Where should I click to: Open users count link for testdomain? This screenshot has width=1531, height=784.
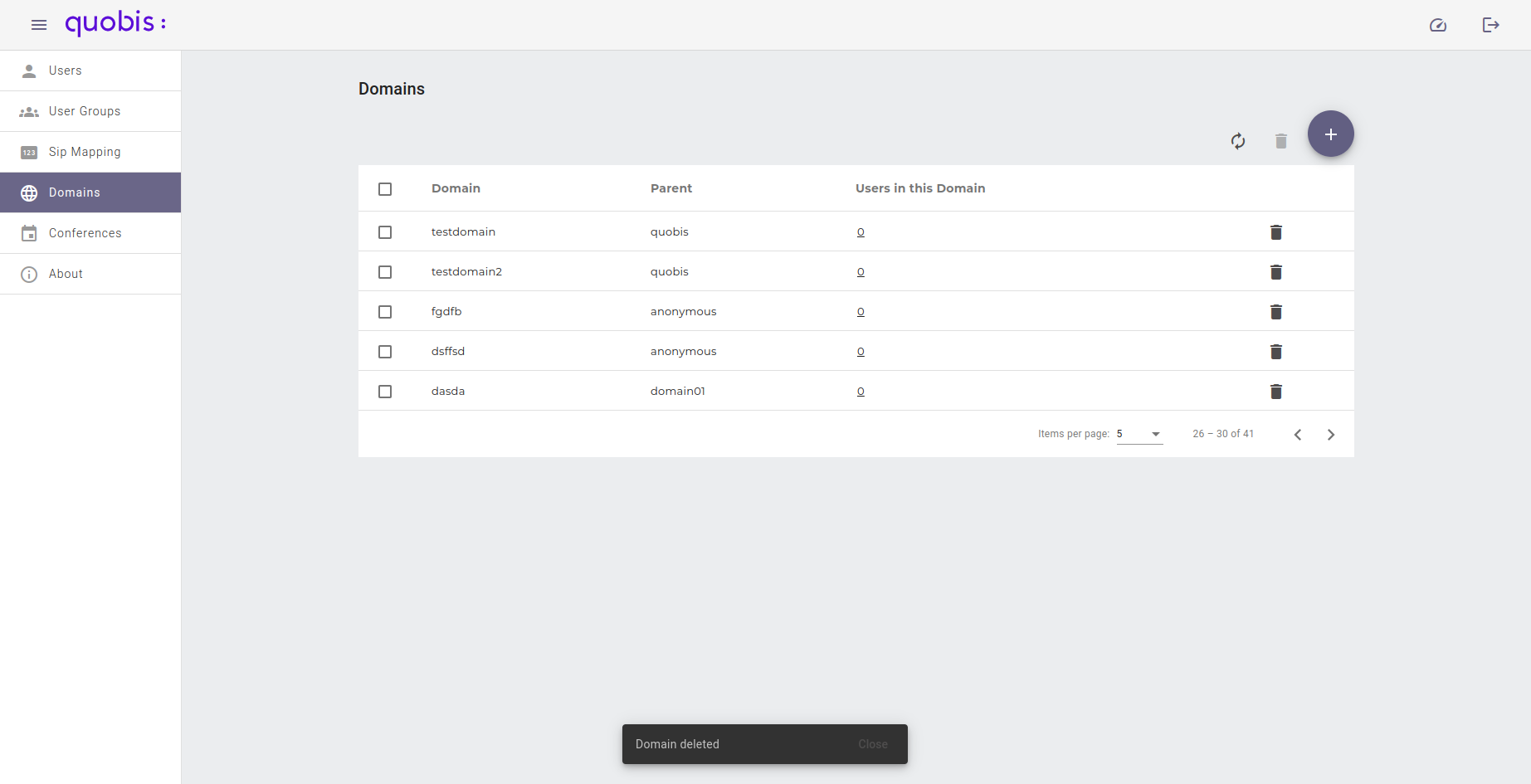[861, 232]
